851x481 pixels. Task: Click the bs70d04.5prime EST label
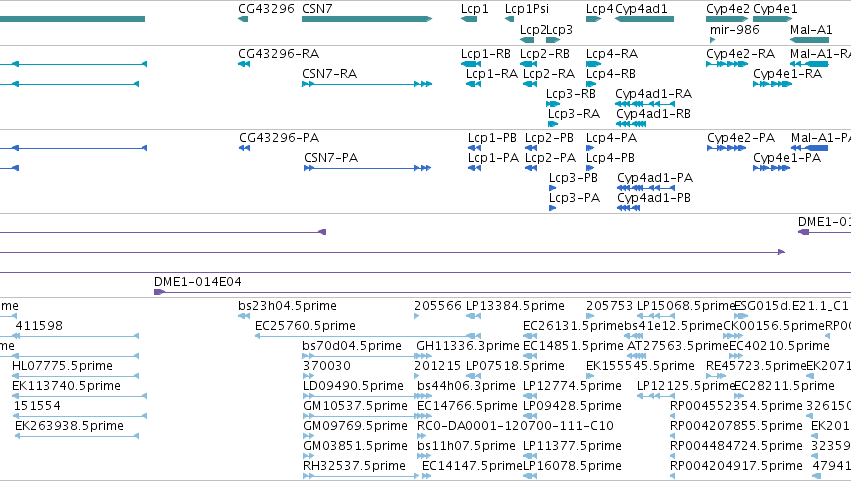(x=352, y=346)
